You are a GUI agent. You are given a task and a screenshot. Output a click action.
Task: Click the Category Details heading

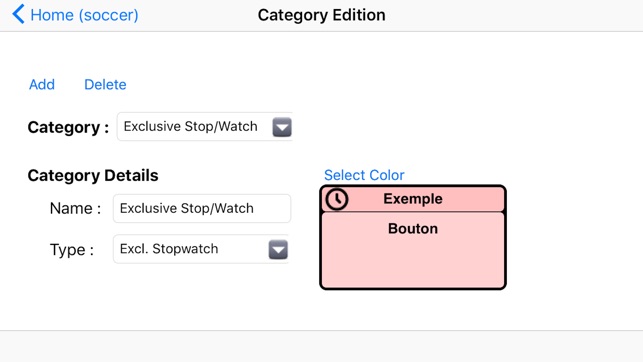[x=93, y=175]
